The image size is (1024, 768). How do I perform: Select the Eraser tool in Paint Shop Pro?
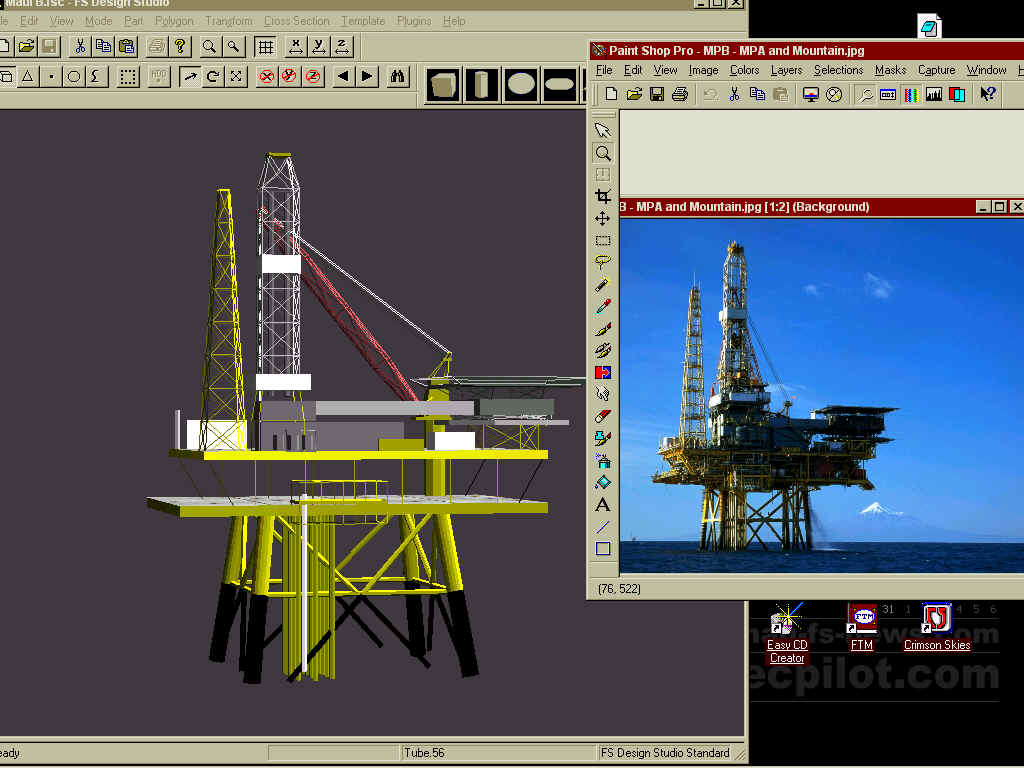tap(603, 416)
